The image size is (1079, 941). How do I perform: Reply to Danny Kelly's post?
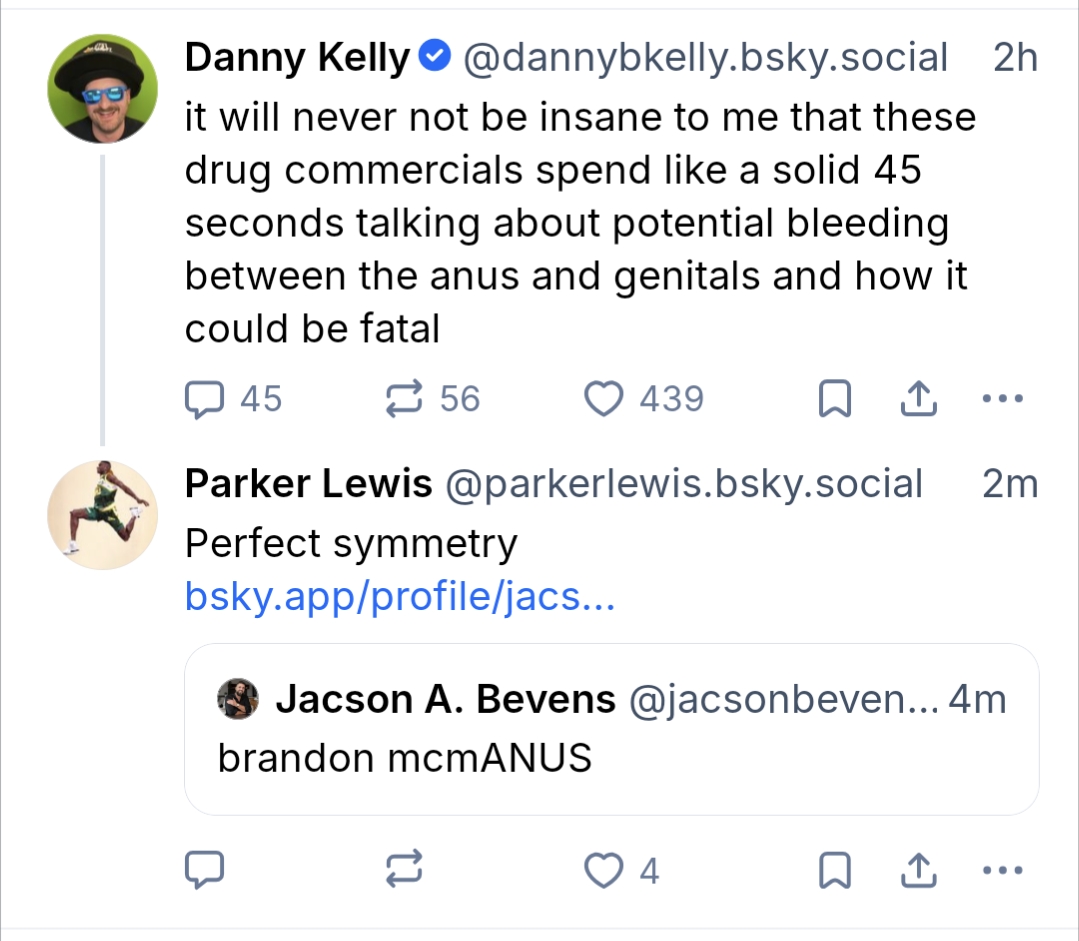(206, 400)
